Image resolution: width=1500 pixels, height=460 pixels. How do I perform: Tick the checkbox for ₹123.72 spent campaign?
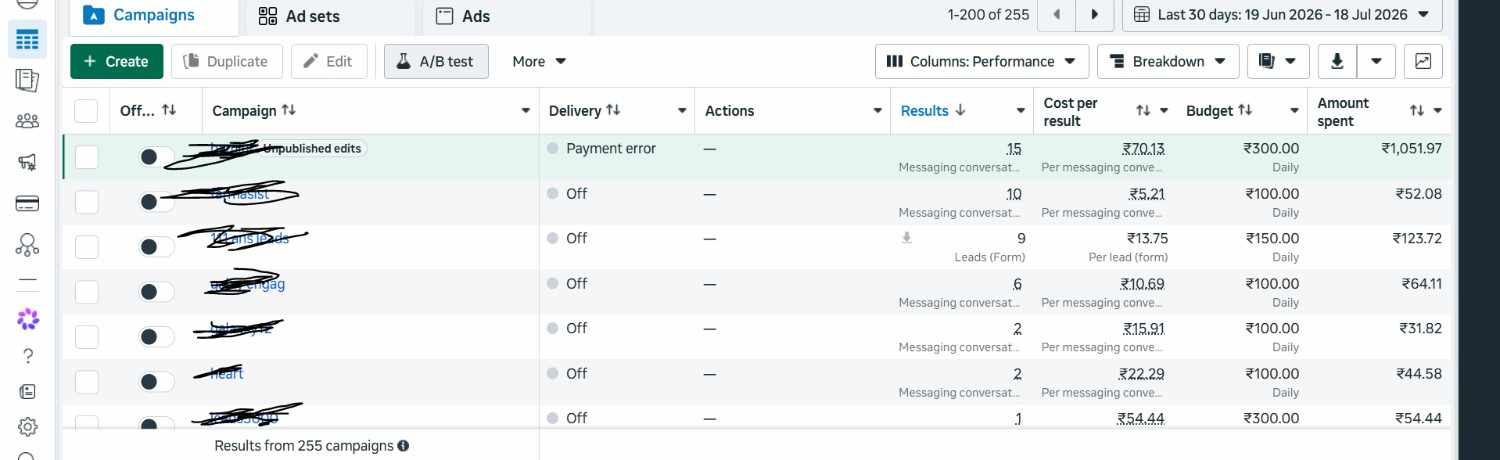tap(87, 246)
